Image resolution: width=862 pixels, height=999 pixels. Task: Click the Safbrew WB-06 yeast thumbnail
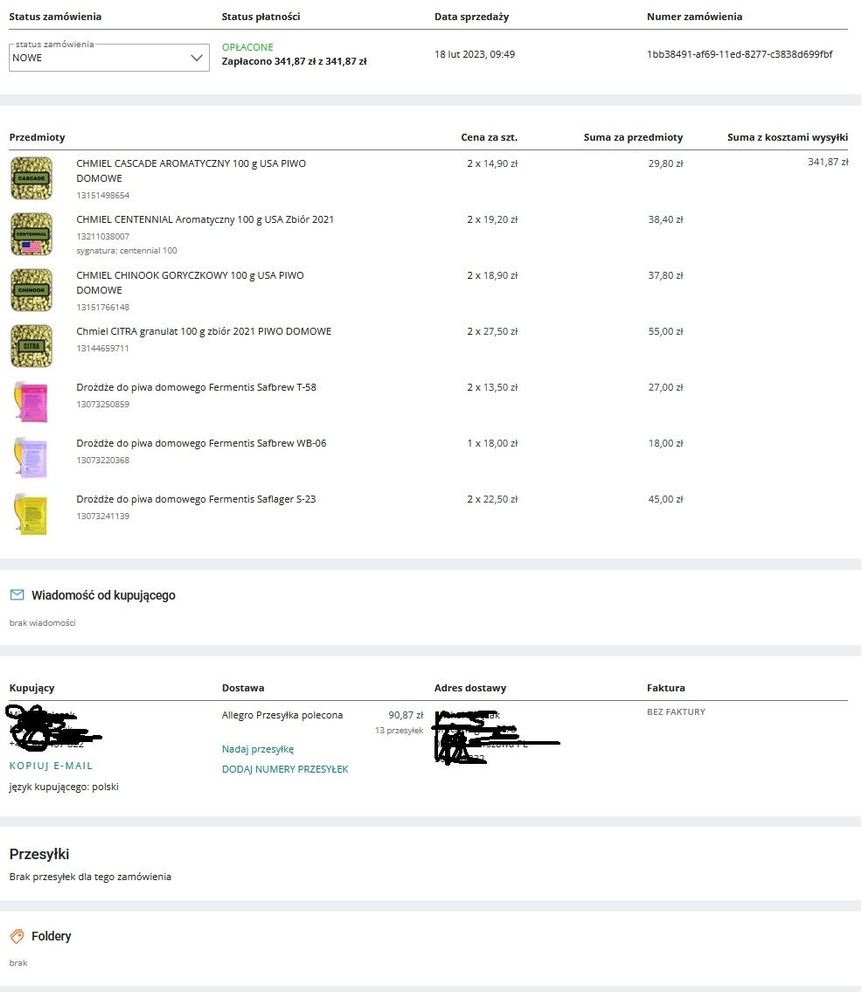[30, 458]
